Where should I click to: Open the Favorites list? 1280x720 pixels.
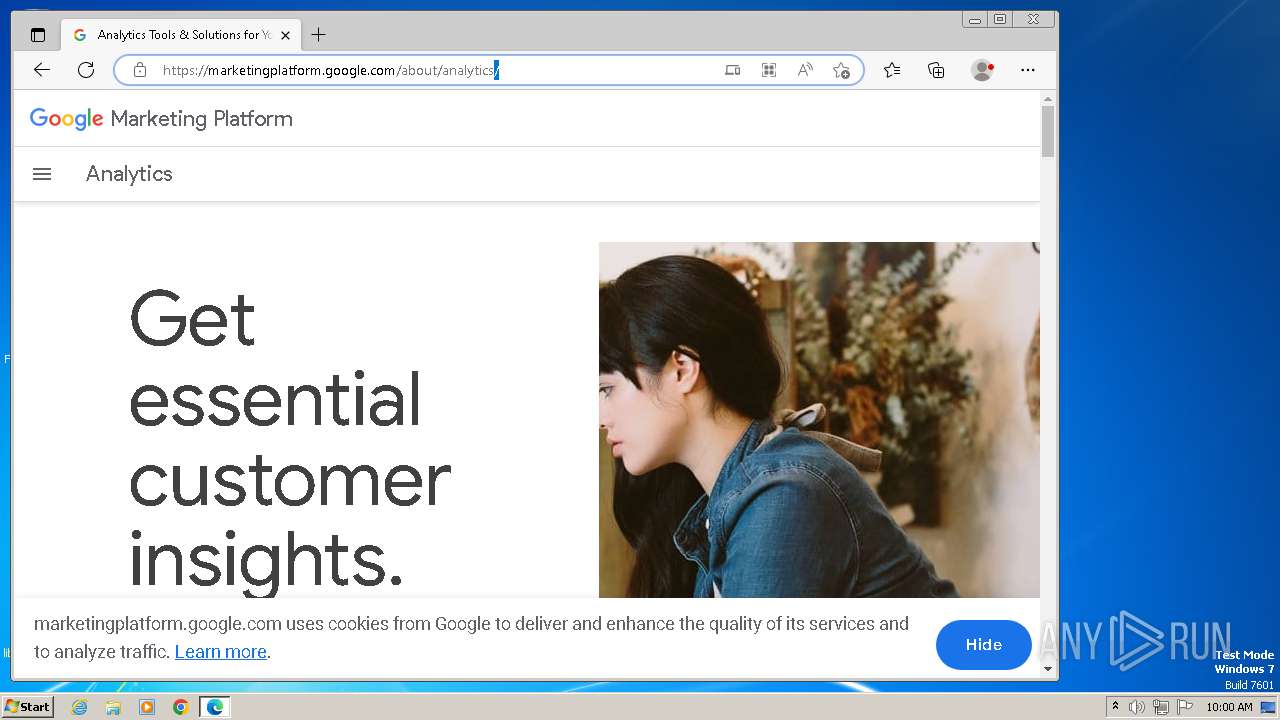(892, 70)
